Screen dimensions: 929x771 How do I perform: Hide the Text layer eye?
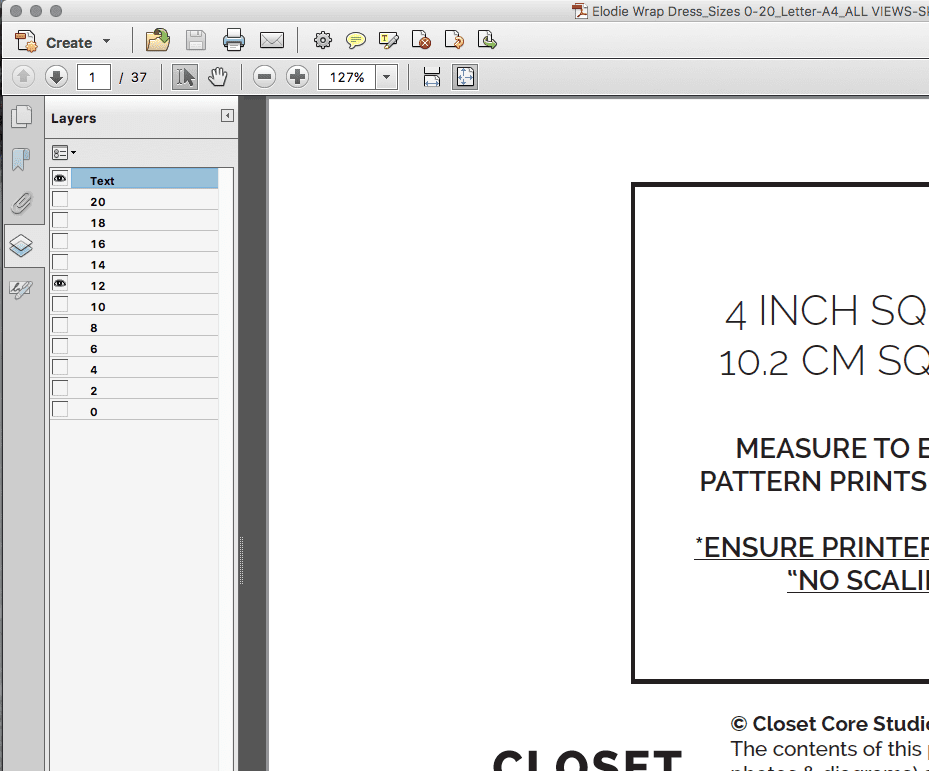[x=60, y=178]
